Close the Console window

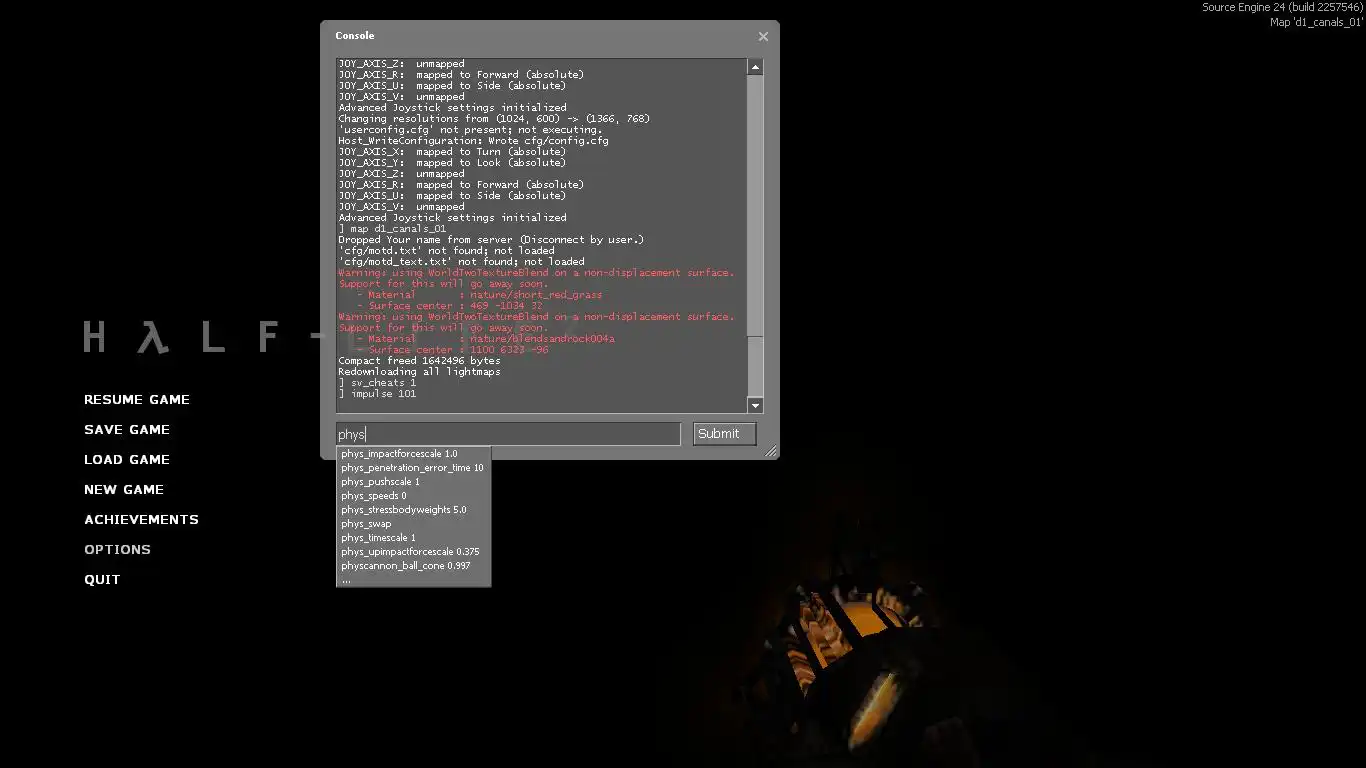tap(763, 36)
